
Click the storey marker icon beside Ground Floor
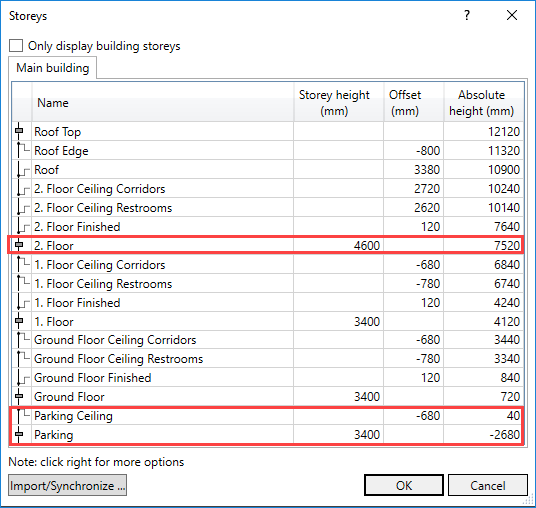(19, 396)
